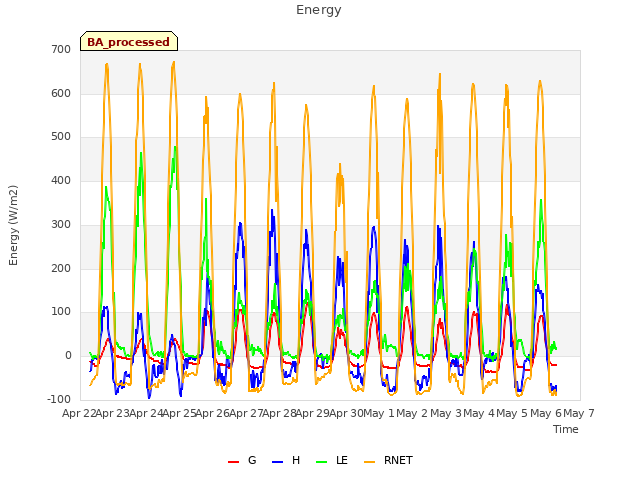The width and height of the screenshot is (640, 480).
Task: Click the Energy (W/m2) axis label
Action: [13, 225]
